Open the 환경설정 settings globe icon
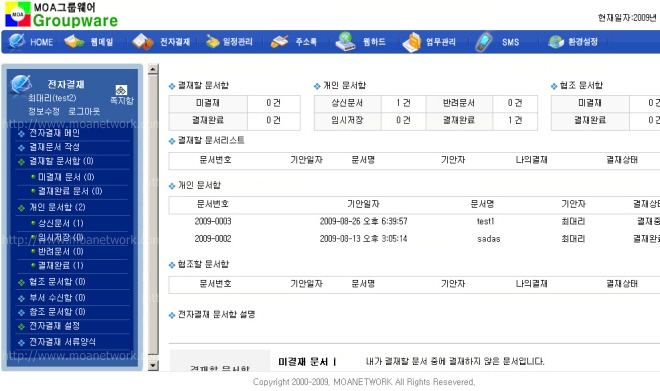The height and width of the screenshot is (391, 660). click(556, 42)
